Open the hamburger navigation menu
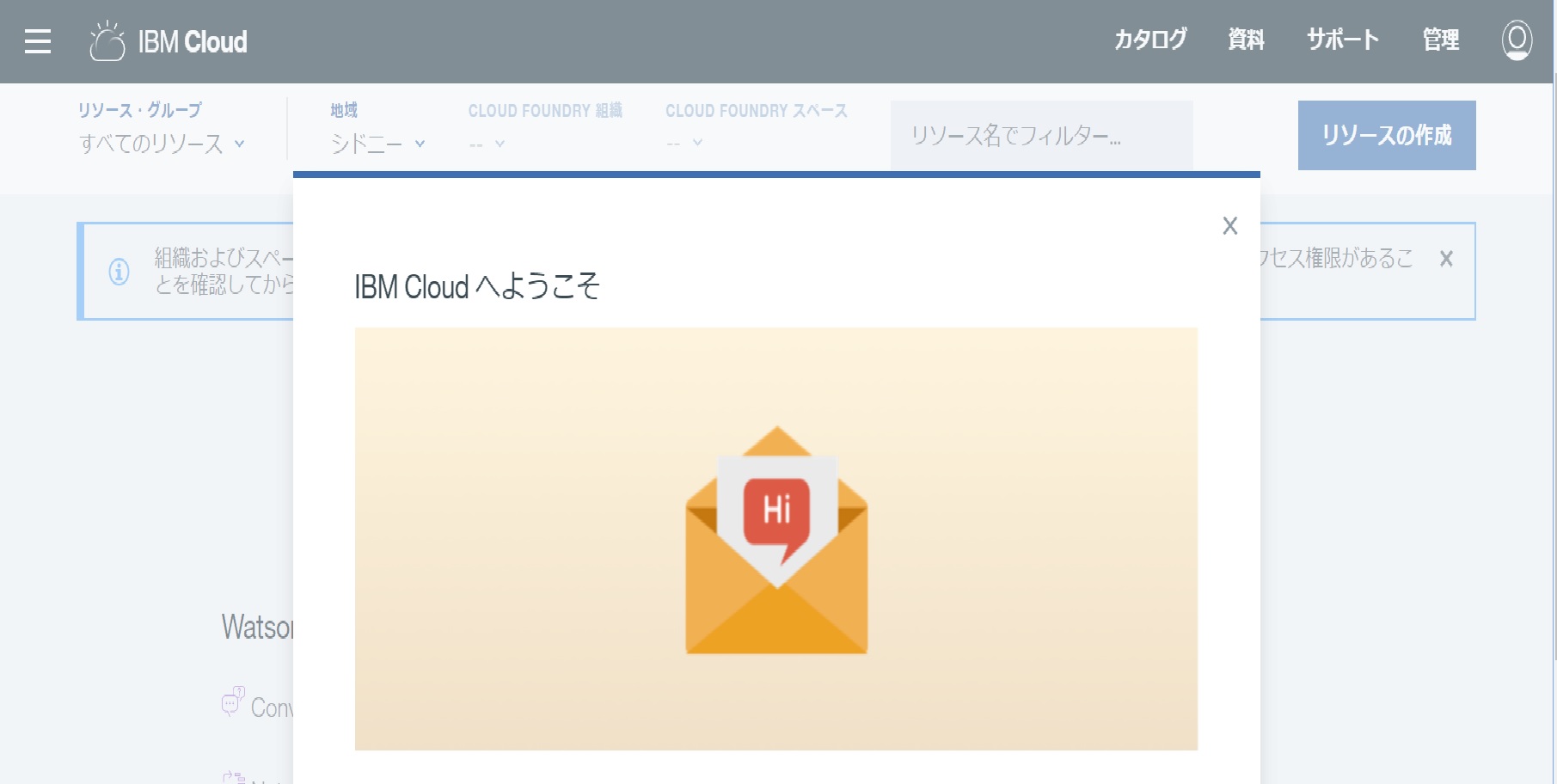The width and height of the screenshot is (1557, 784). coord(38,41)
